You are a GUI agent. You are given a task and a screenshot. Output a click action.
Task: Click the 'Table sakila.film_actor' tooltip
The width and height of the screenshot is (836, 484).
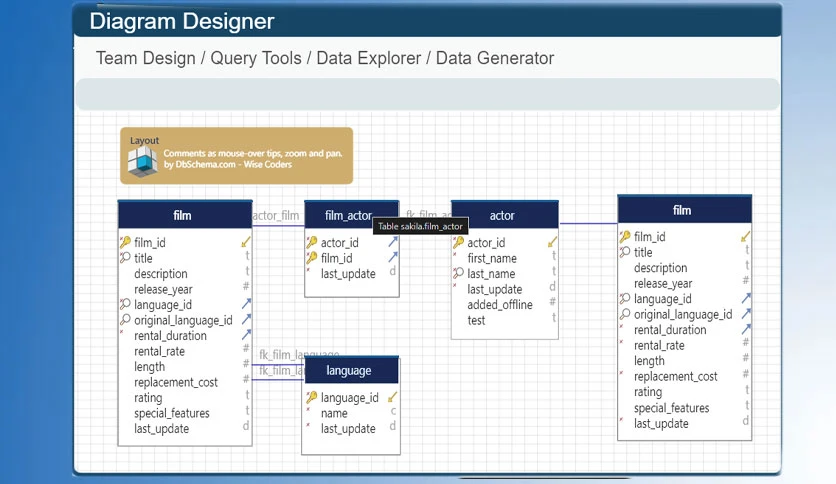[420, 226]
